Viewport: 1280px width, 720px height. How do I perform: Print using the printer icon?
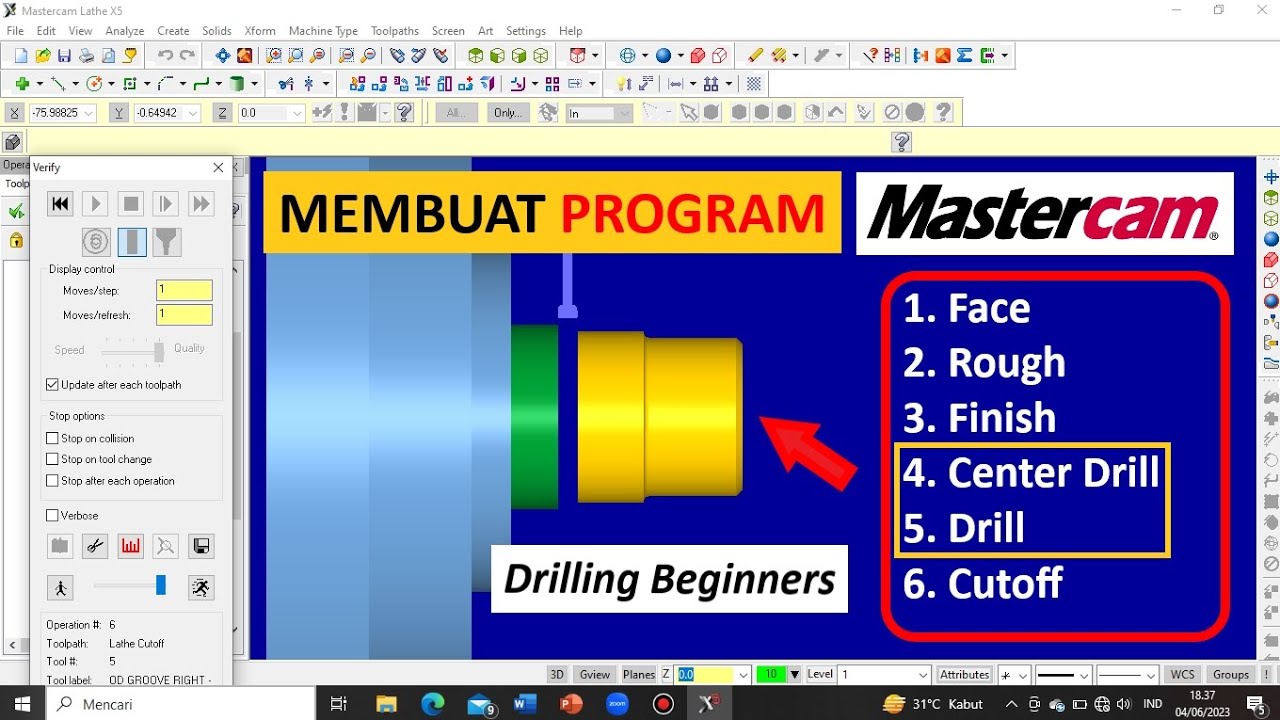point(86,56)
